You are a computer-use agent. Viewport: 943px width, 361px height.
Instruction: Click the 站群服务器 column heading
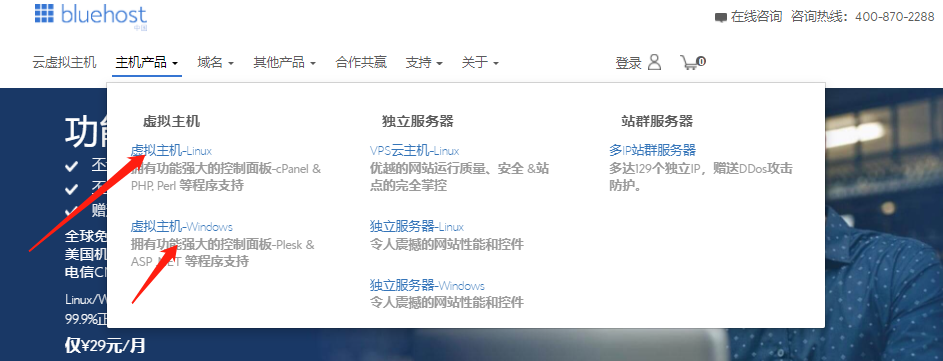(x=657, y=122)
